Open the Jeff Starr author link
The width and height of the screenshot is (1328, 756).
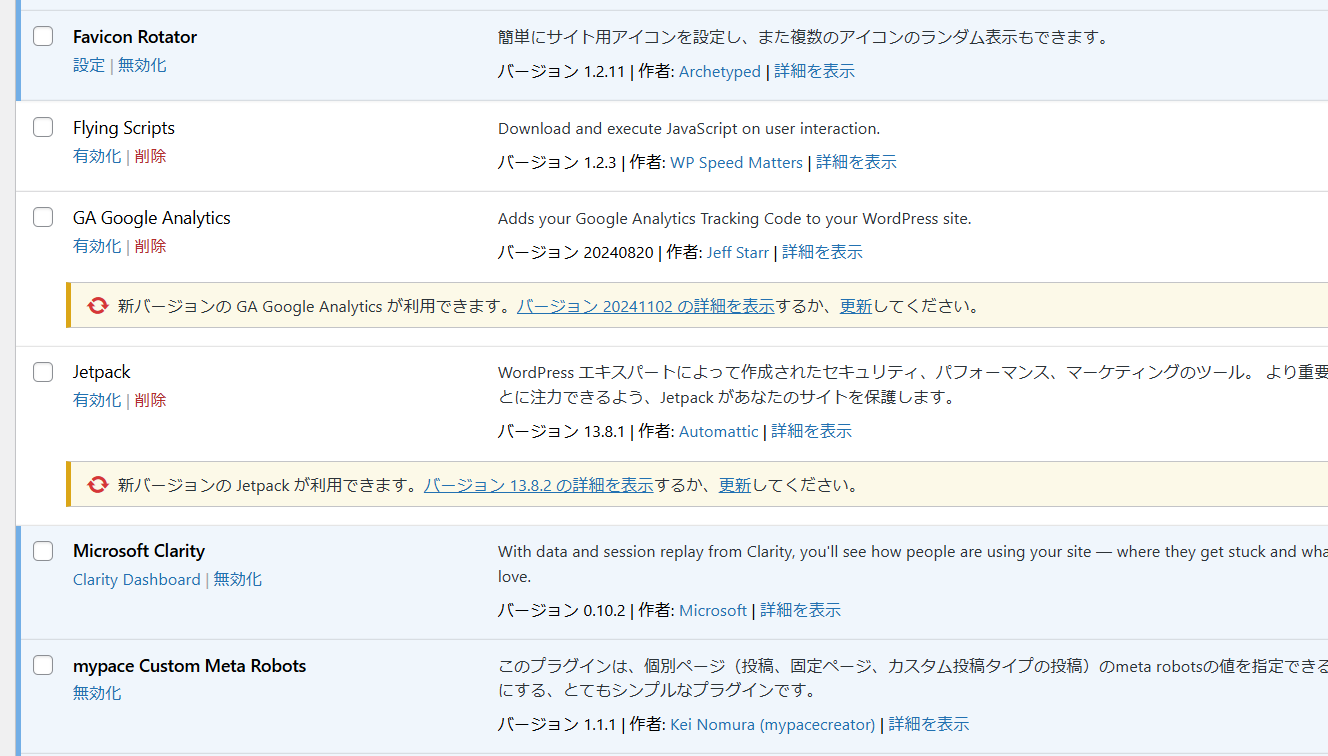(738, 252)
